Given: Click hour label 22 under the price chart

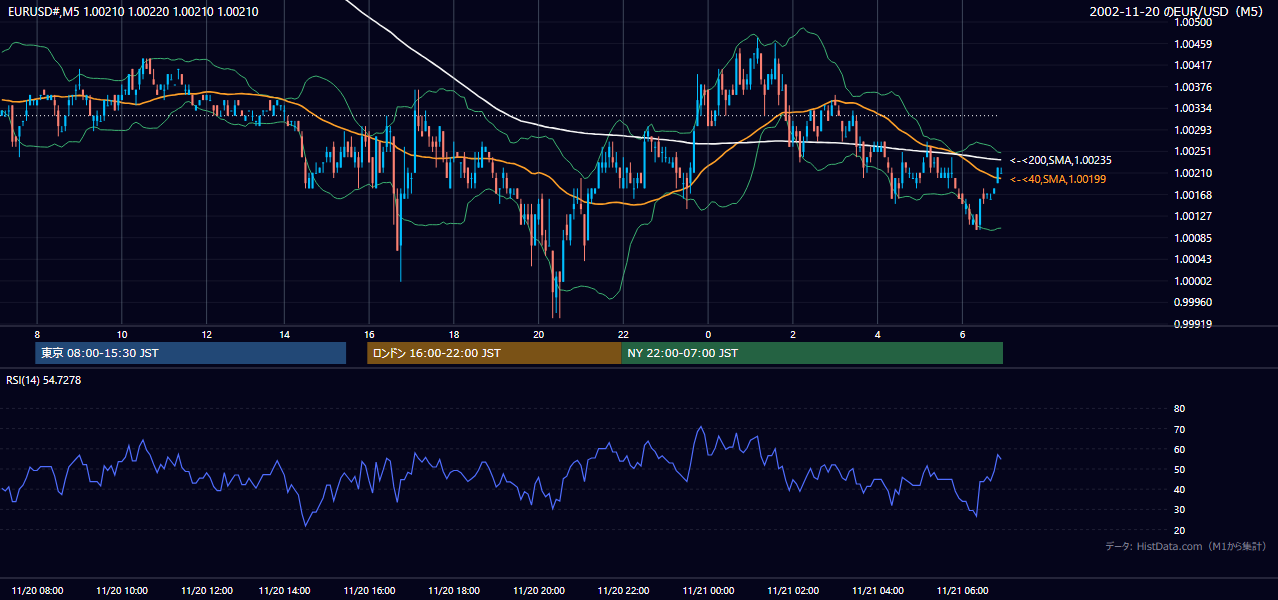Looking at the screenshot, I should click(623, 333).
